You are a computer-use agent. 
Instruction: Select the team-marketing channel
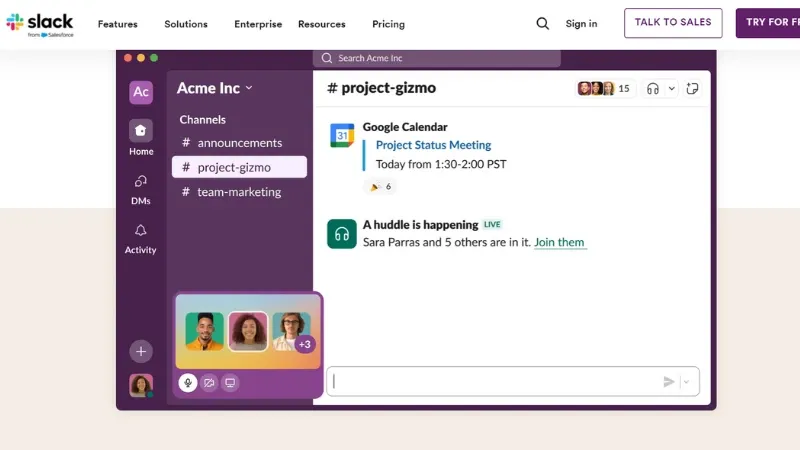[239, 192]
